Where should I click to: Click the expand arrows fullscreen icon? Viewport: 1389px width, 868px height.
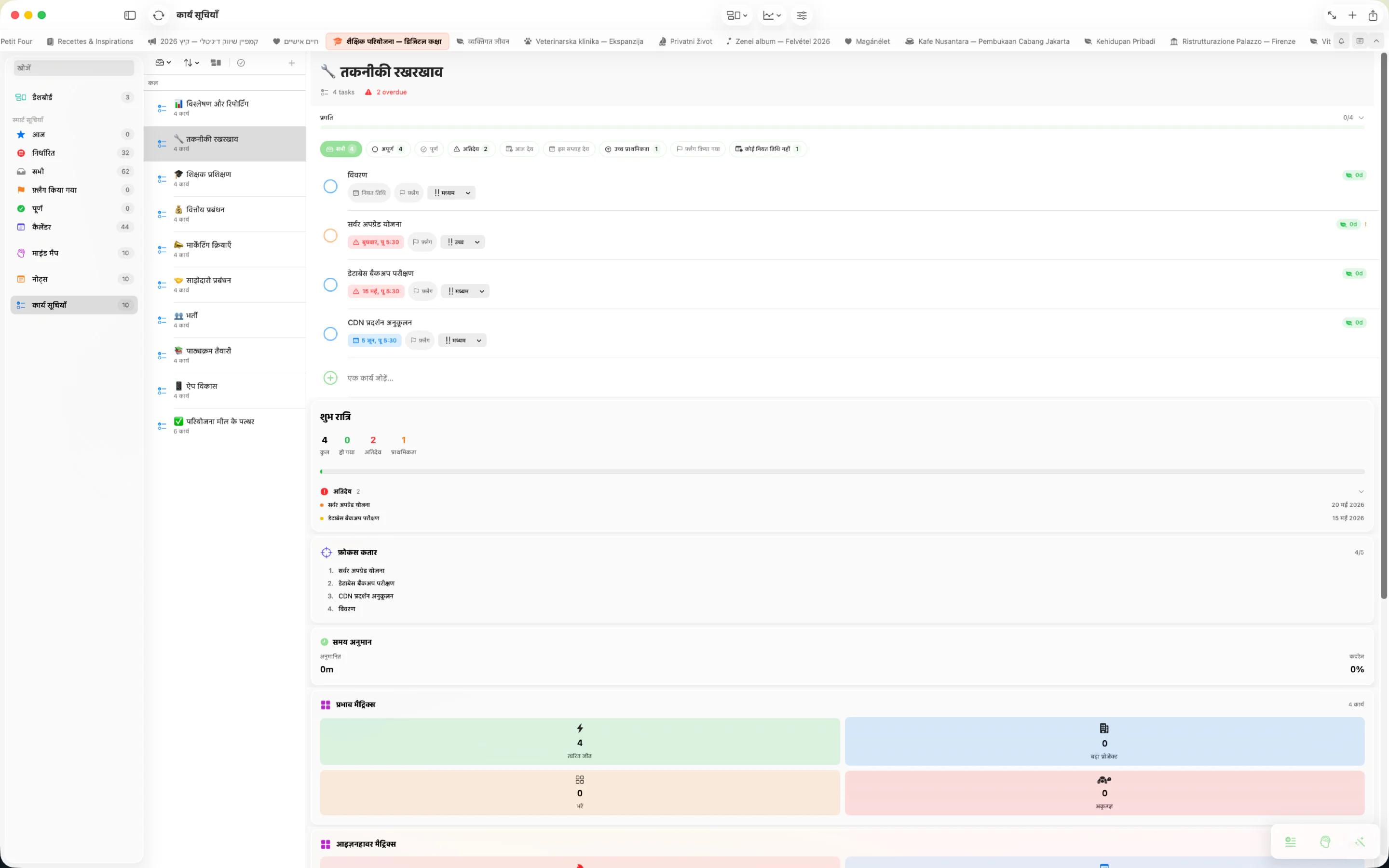(1332, 15)
